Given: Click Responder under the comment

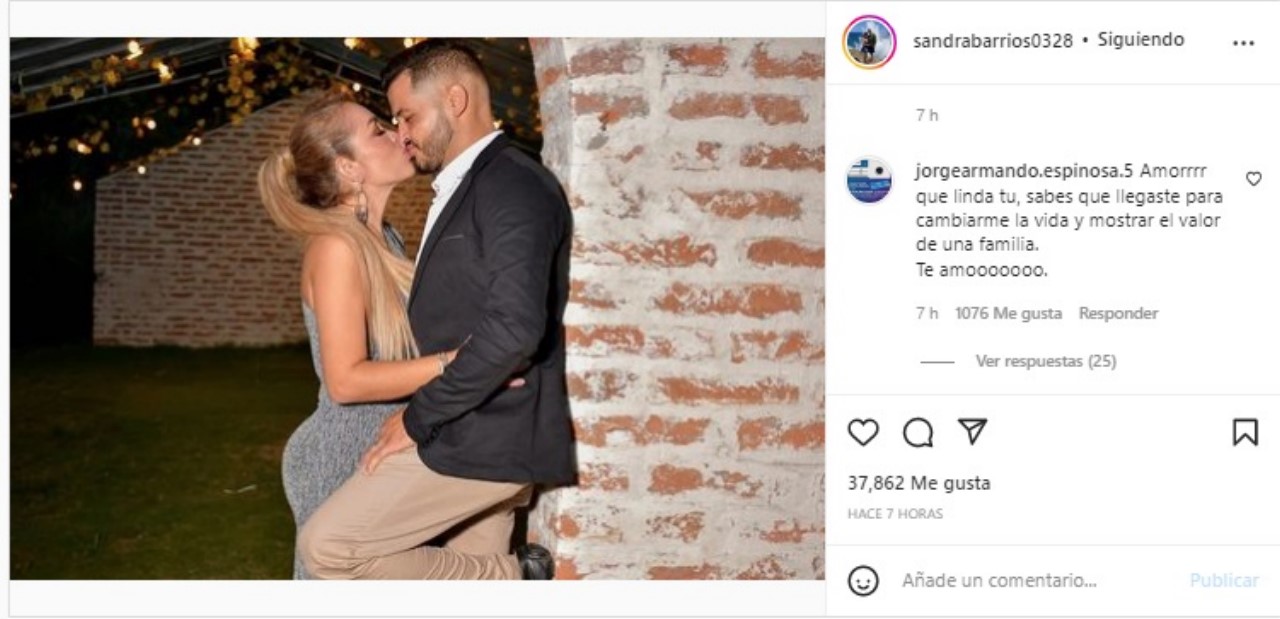Looking at the screenshot, I should tap(1118, 313).
